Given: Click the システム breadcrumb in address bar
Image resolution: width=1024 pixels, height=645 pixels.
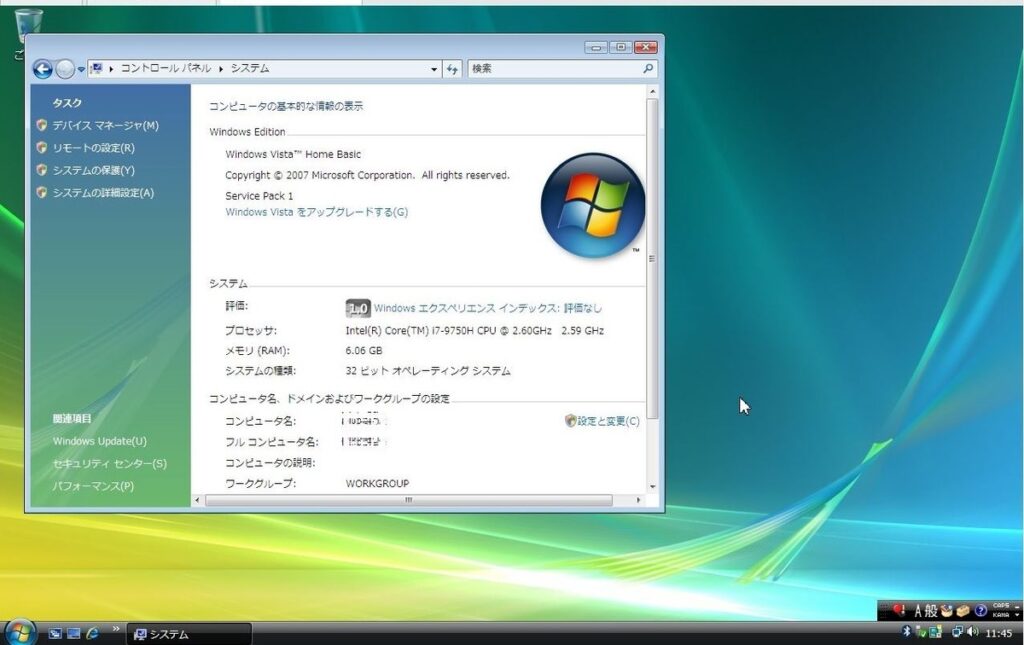Looking at the screenshot, I should (249, 68).
